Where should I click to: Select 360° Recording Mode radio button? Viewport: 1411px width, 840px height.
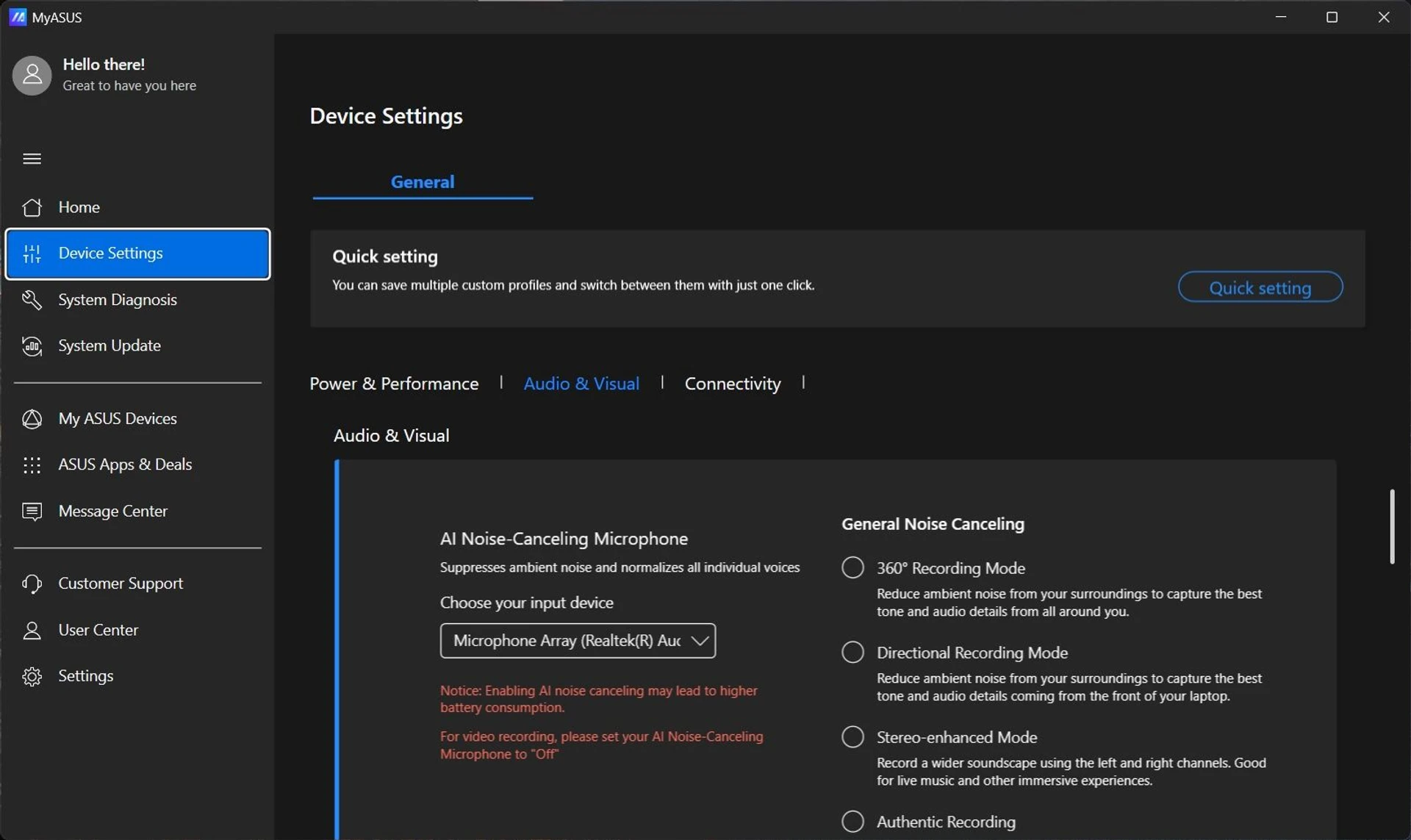click(852, 567)
